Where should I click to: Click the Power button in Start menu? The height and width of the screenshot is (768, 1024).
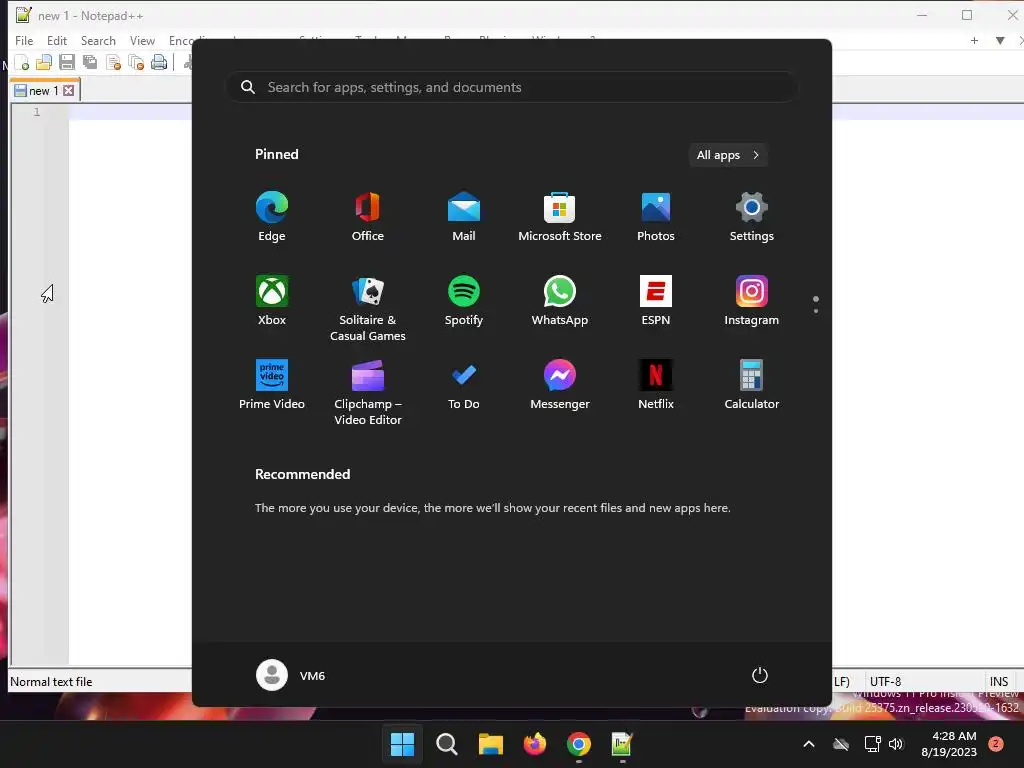coord(760,675)
